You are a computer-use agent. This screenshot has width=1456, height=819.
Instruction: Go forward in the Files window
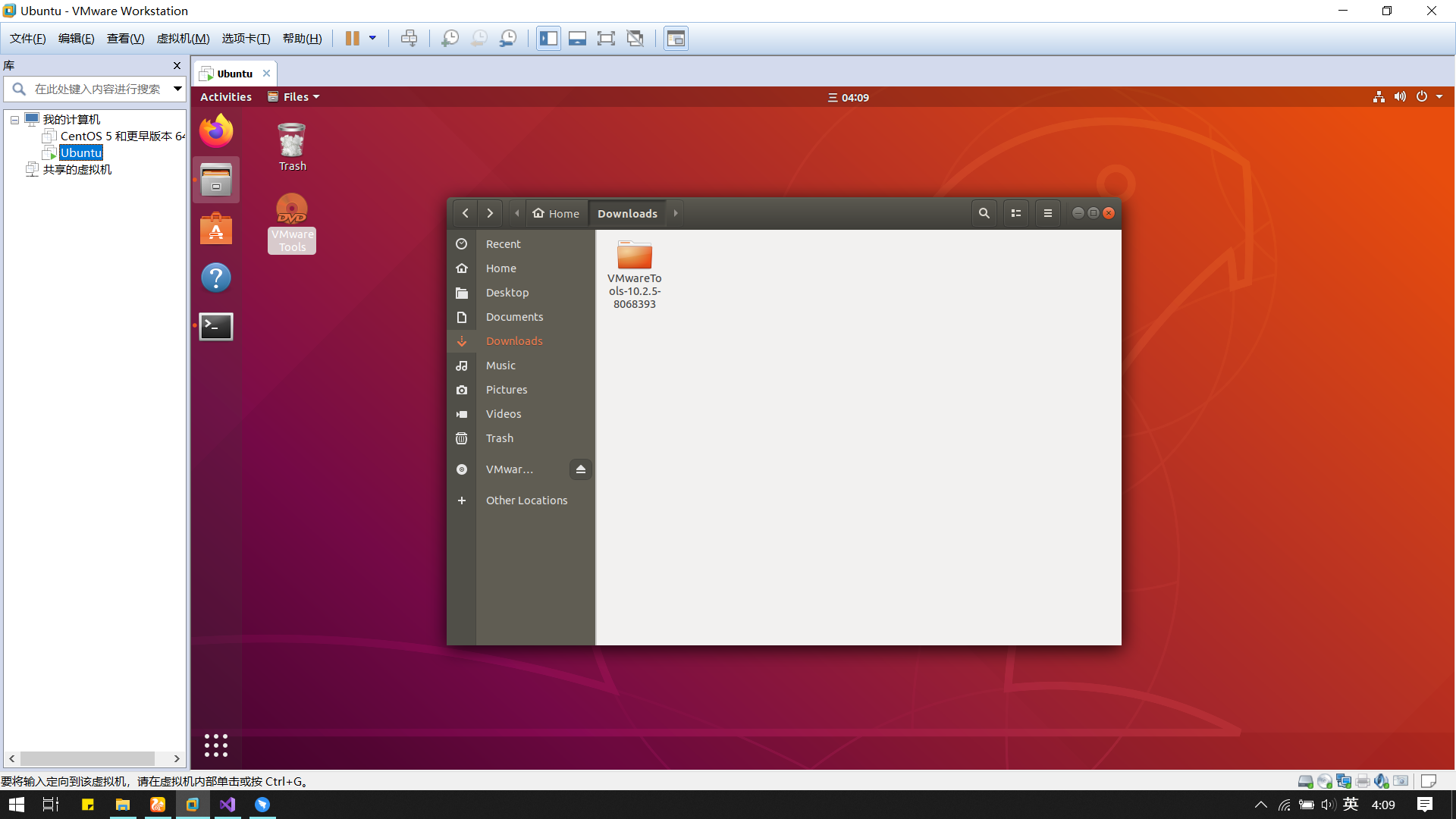(x=490, y=214)
